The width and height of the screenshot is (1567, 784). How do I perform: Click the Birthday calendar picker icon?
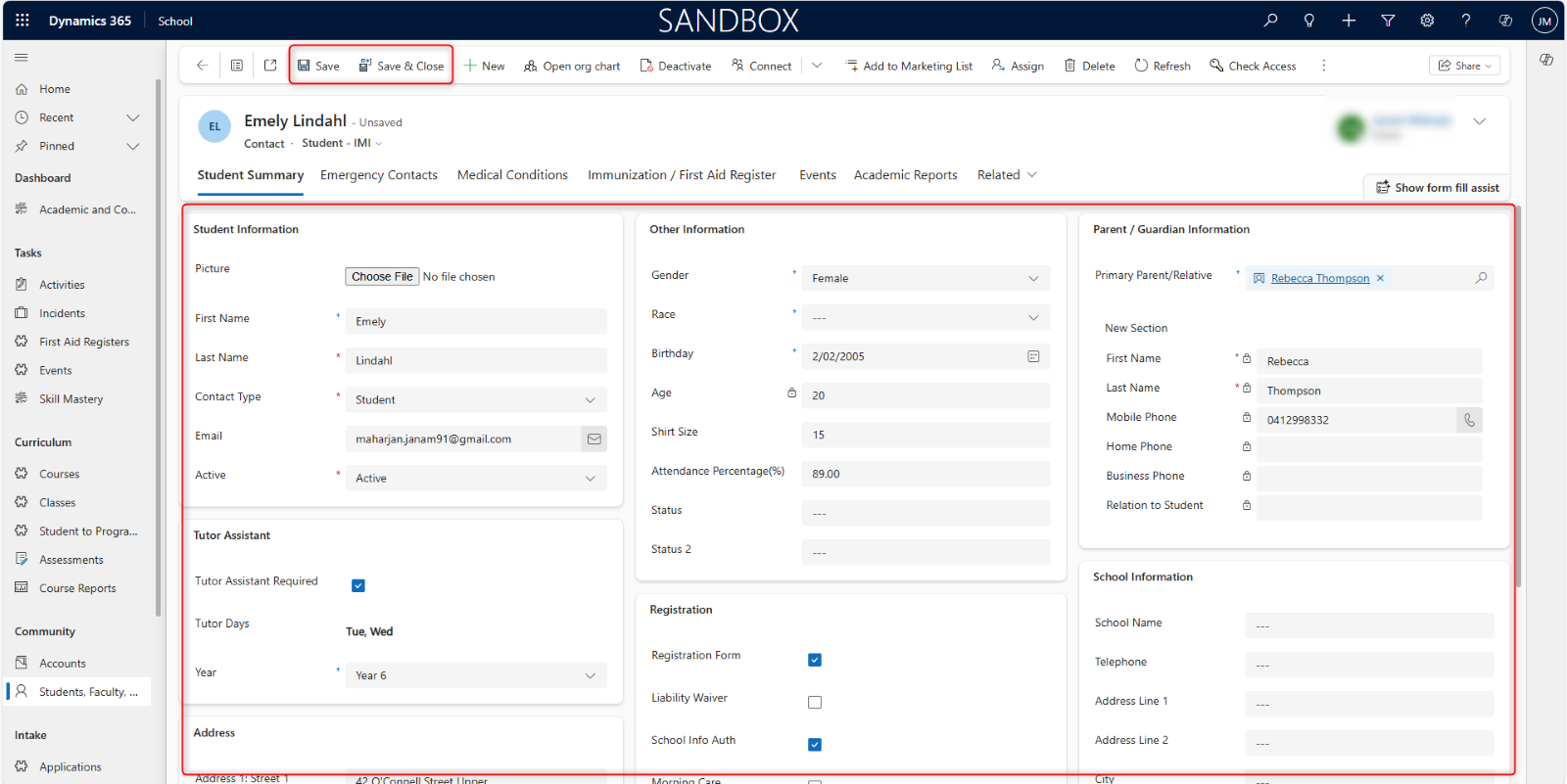pyautogui.click(x=1033, y=356)
